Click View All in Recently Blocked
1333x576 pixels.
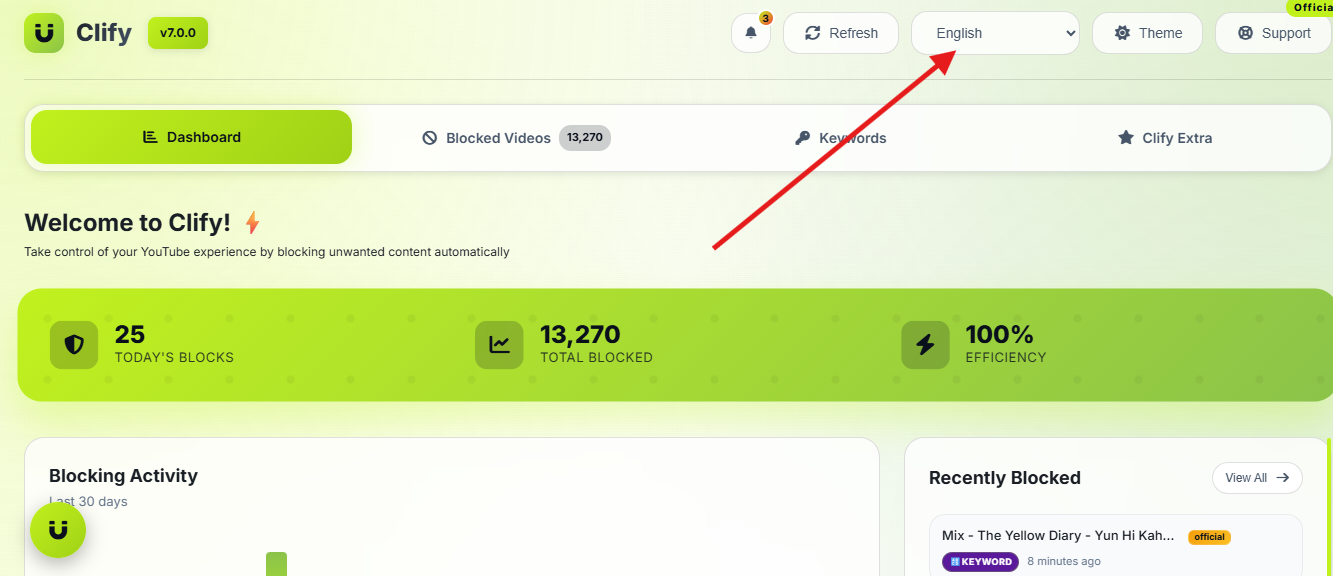coord(1257,478)
